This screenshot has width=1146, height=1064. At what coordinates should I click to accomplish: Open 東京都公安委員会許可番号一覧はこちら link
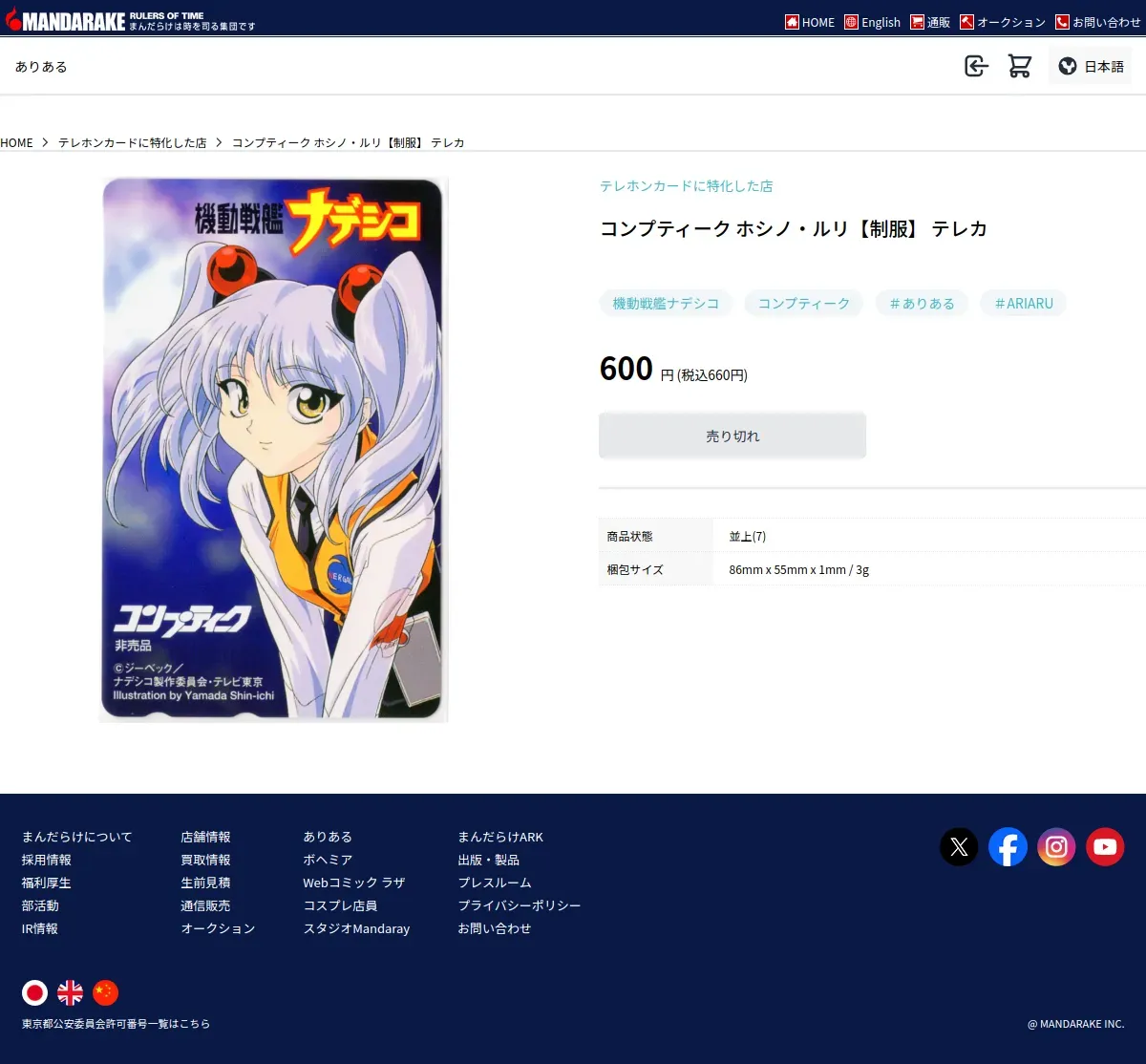(116, 1024)
